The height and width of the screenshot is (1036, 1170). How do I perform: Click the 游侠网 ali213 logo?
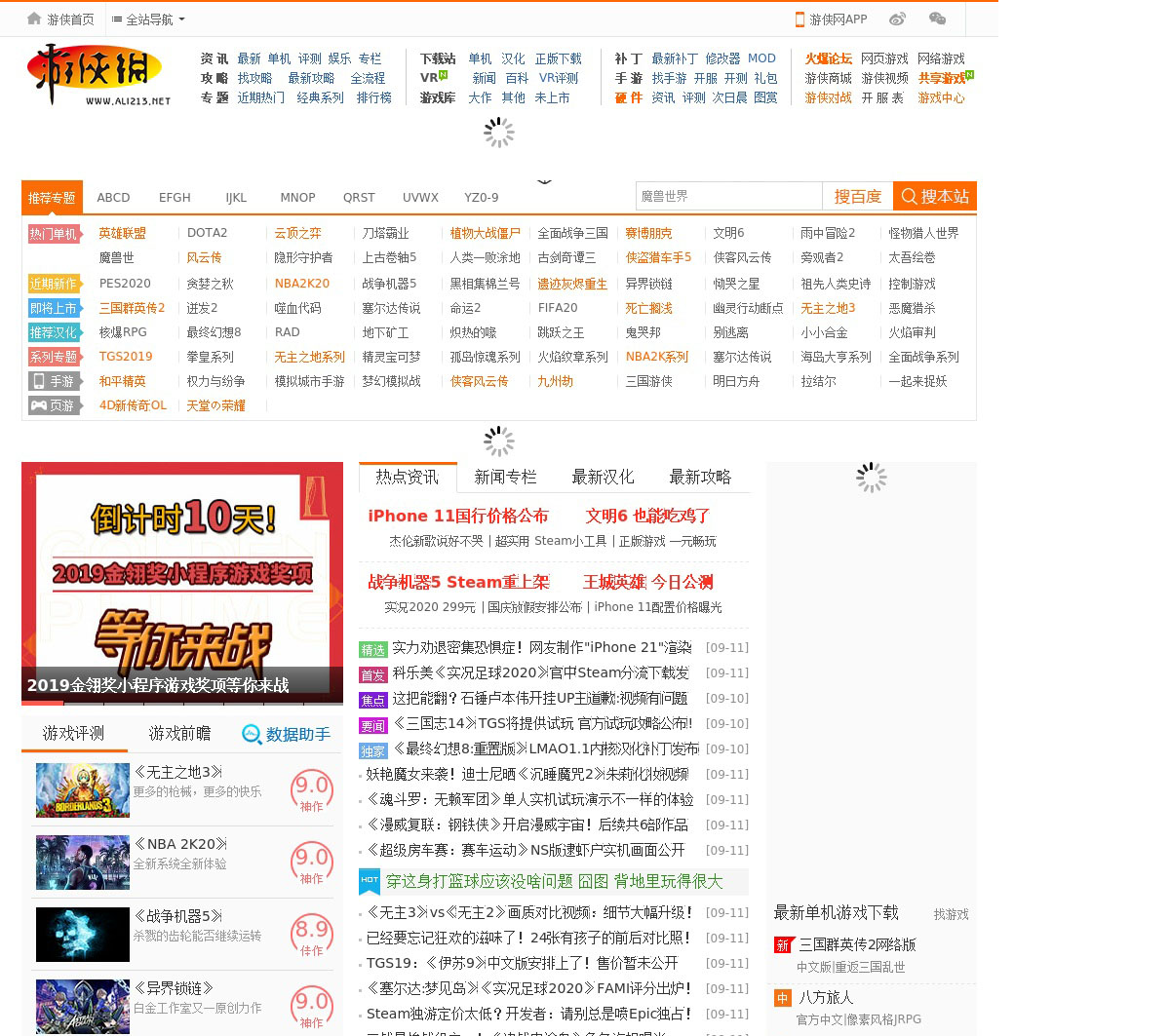point(98,75)
